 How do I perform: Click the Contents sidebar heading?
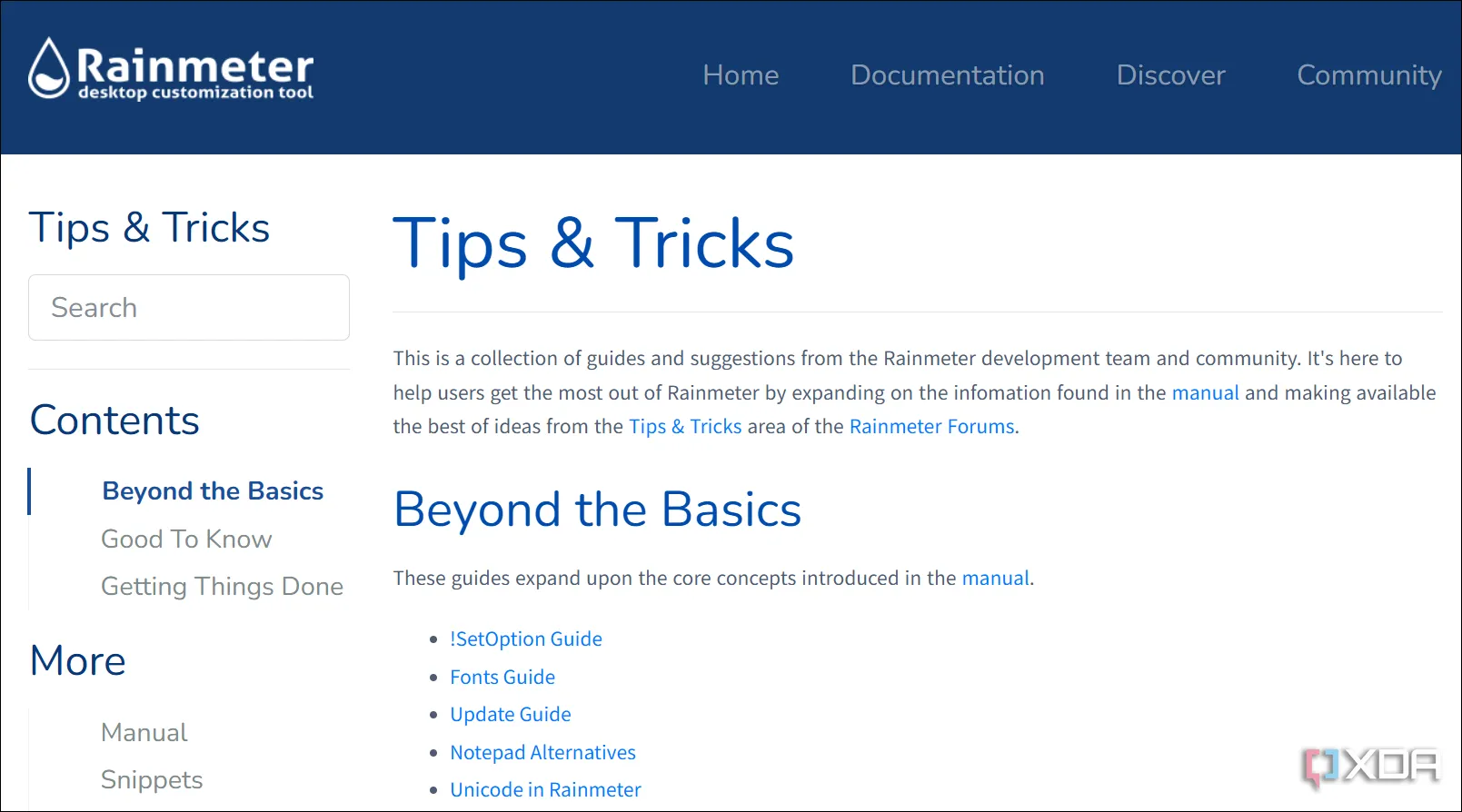(114, 421)
